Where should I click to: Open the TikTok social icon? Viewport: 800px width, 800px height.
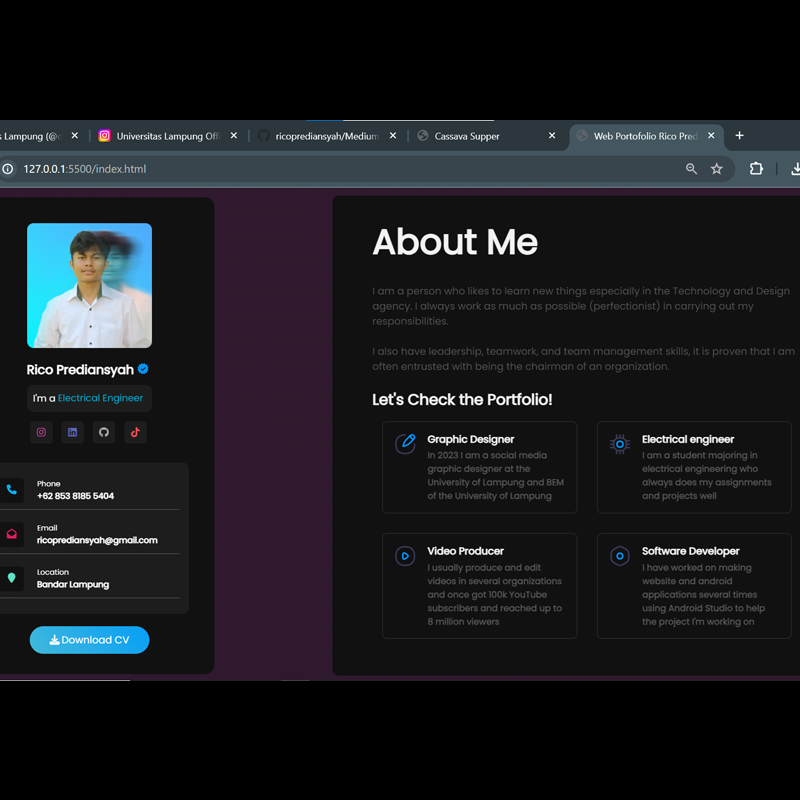(135, 432)
